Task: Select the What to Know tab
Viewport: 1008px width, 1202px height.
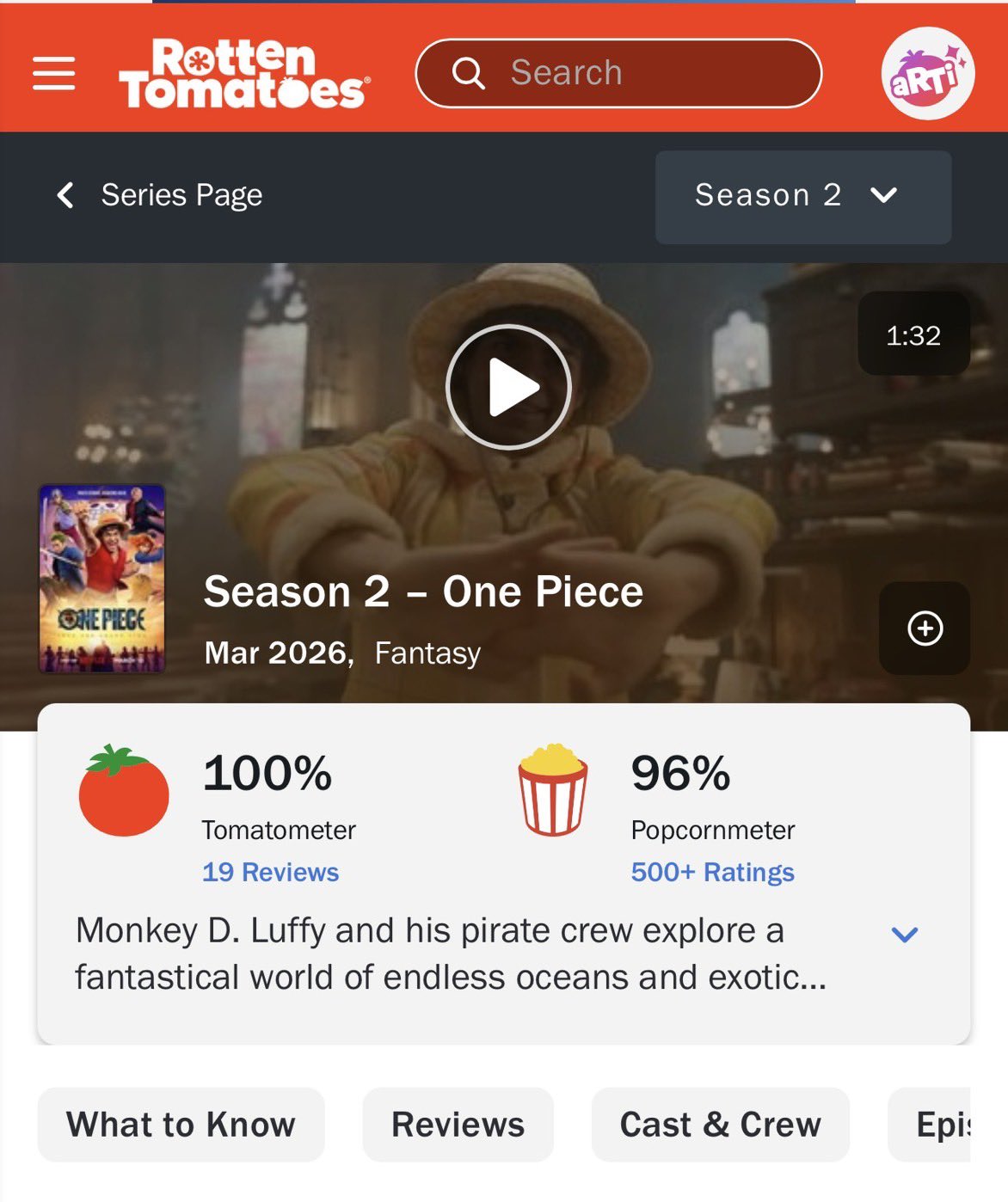Action: (x=181, y=1125)
